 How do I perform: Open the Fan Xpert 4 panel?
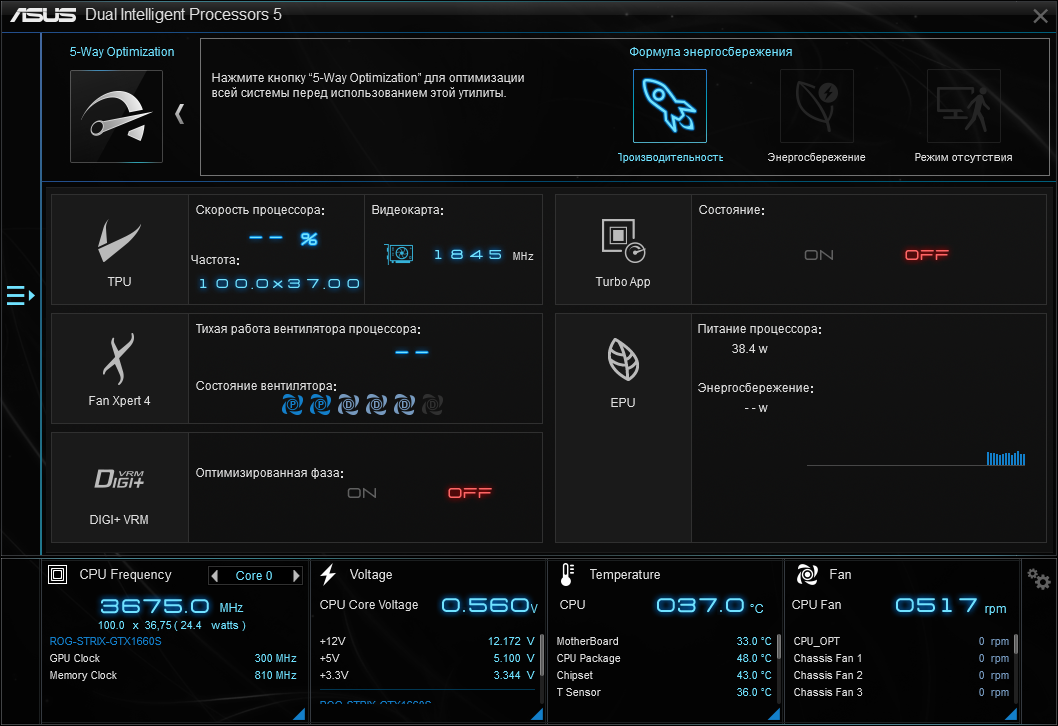[119, 368]
